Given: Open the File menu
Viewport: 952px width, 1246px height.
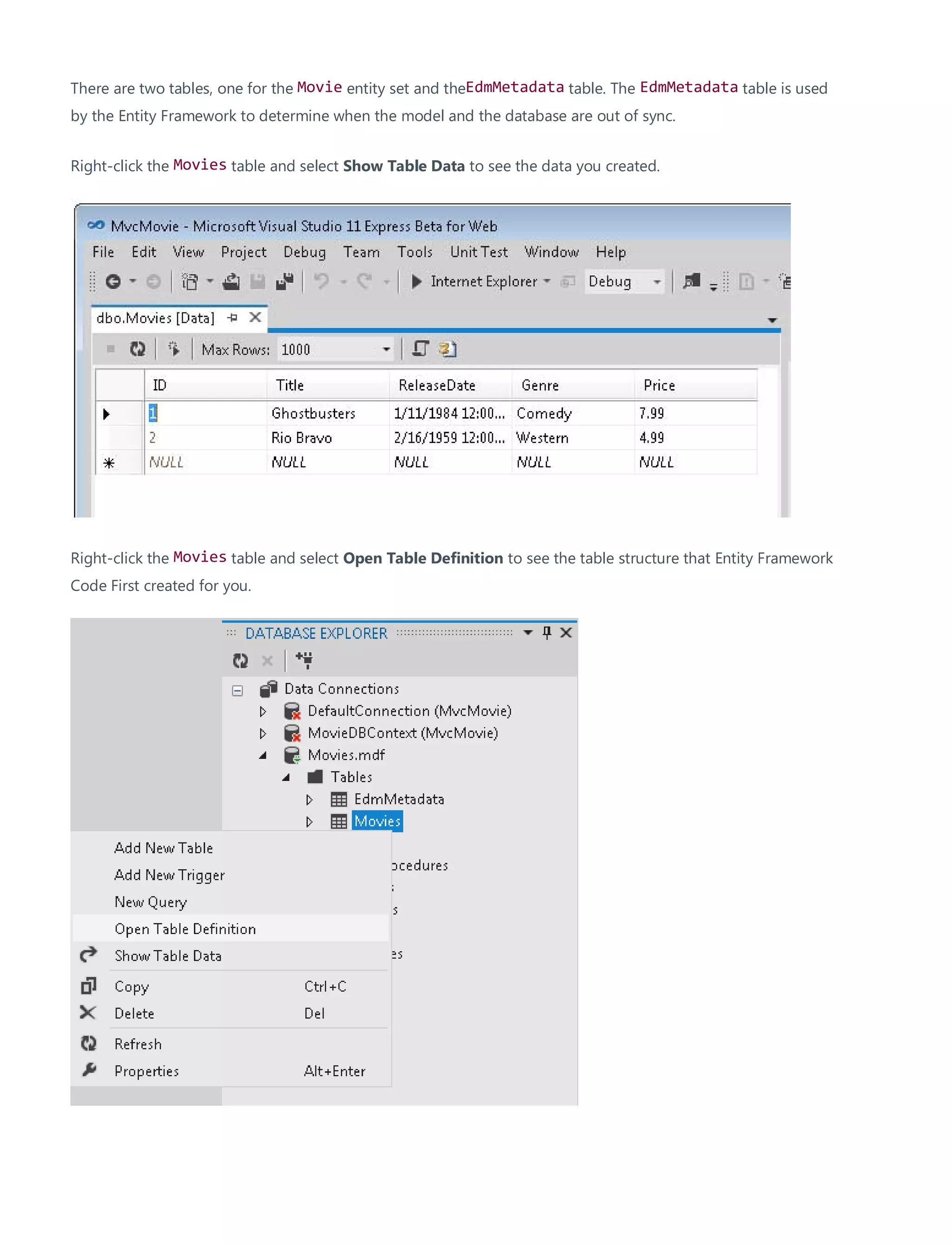Looking at the screenshot, I should click(x=103, y=252).
